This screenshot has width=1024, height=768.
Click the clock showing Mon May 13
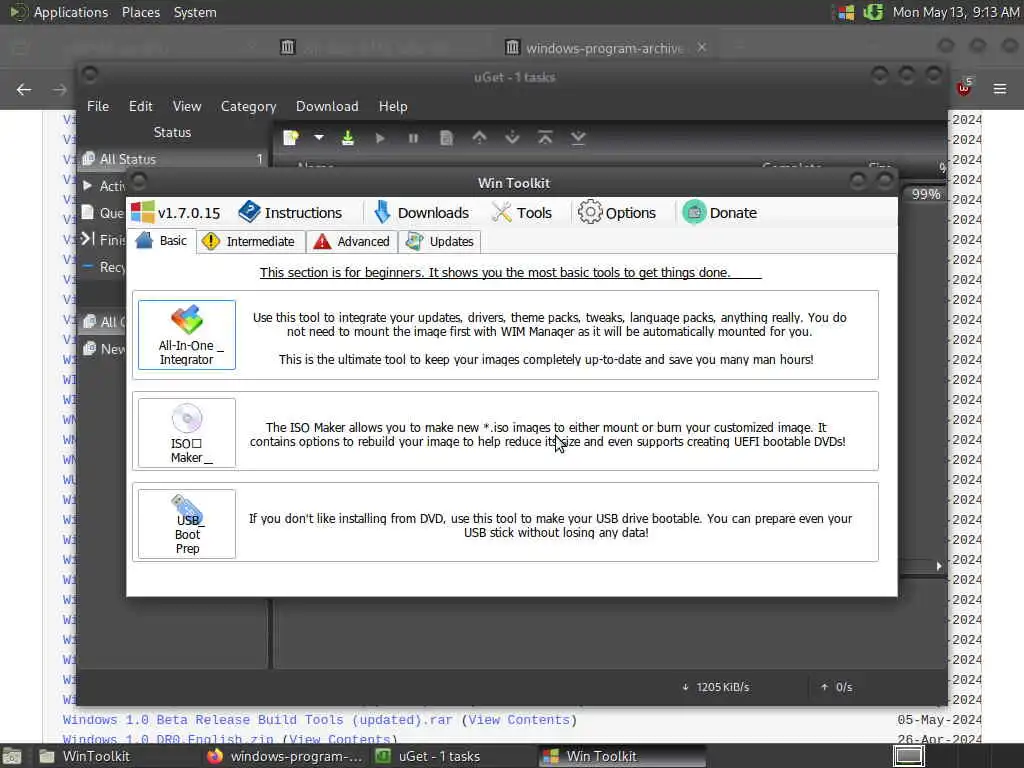pos(957,12)
